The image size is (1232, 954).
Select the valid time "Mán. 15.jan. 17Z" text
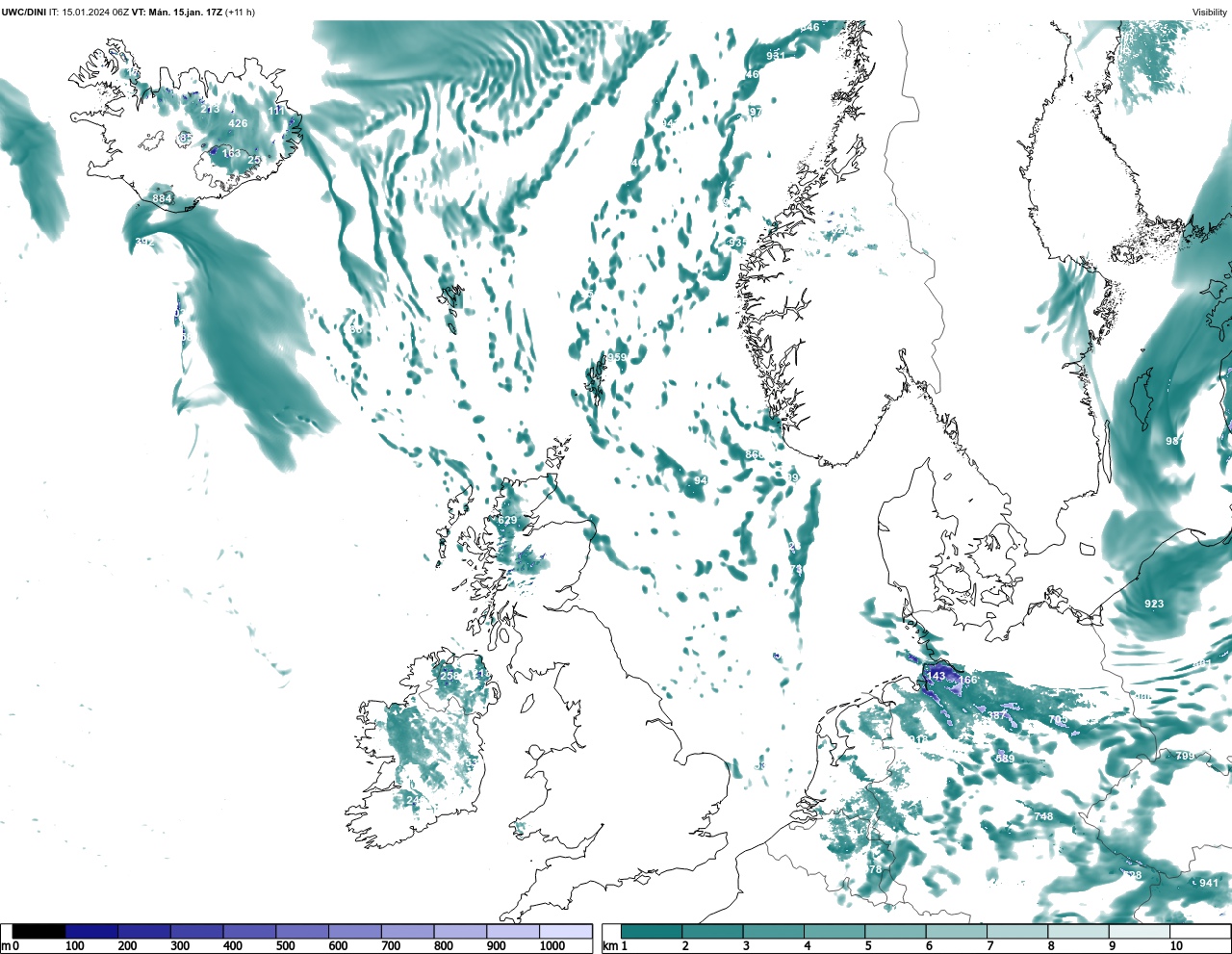point(185,13)
